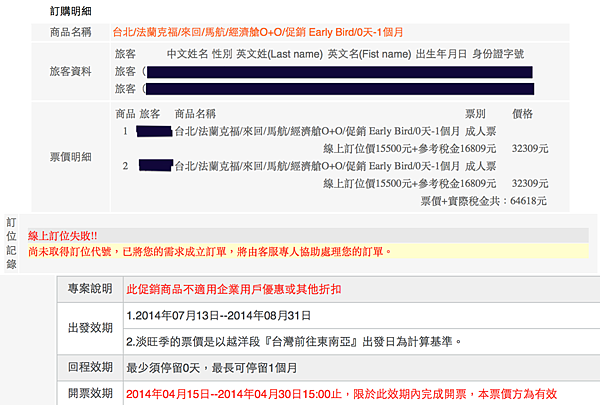The image size is (600, 405).
Task: Click the orange product name link at top
Action: 258,32
